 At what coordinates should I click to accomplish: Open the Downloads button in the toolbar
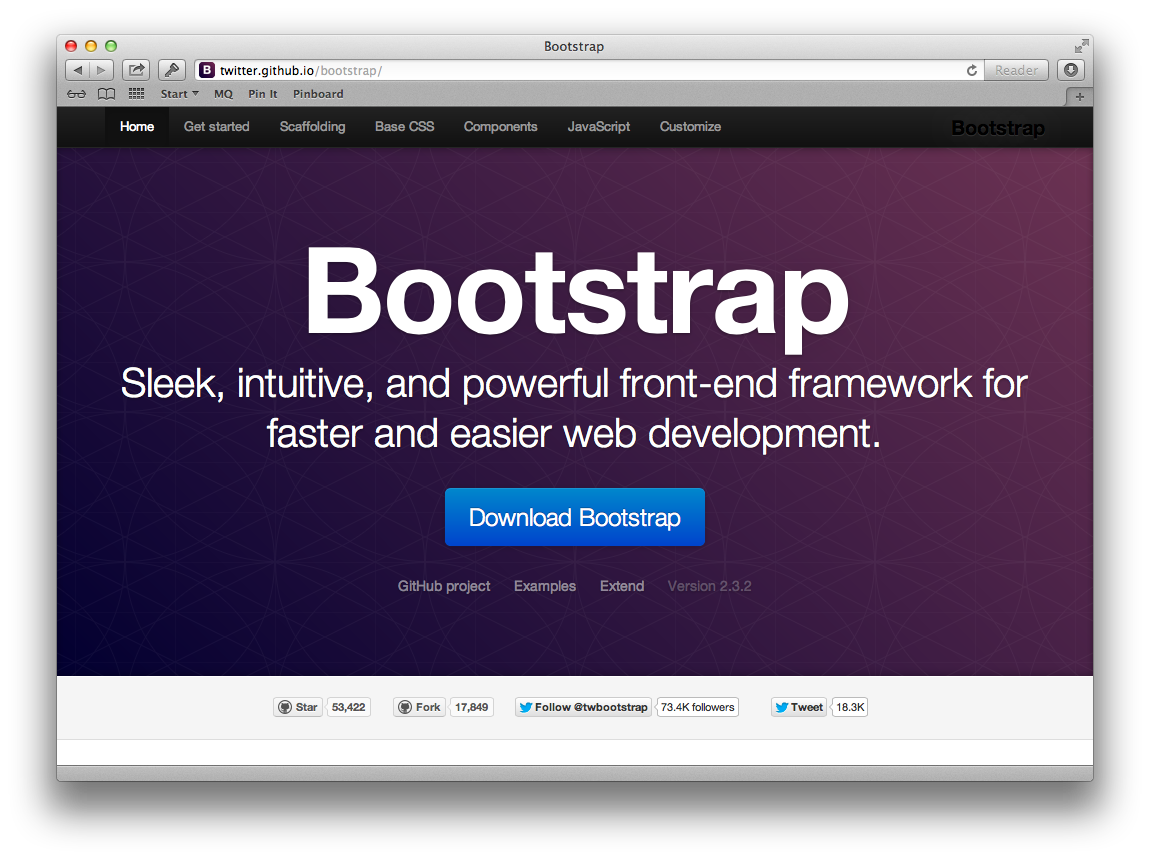point(1071,70)
